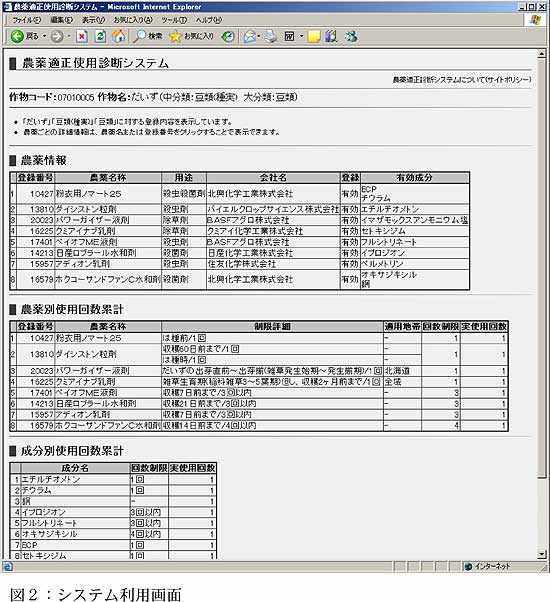Click the vertical scrollbar thumb
The image size is (550, 602).
542,268
